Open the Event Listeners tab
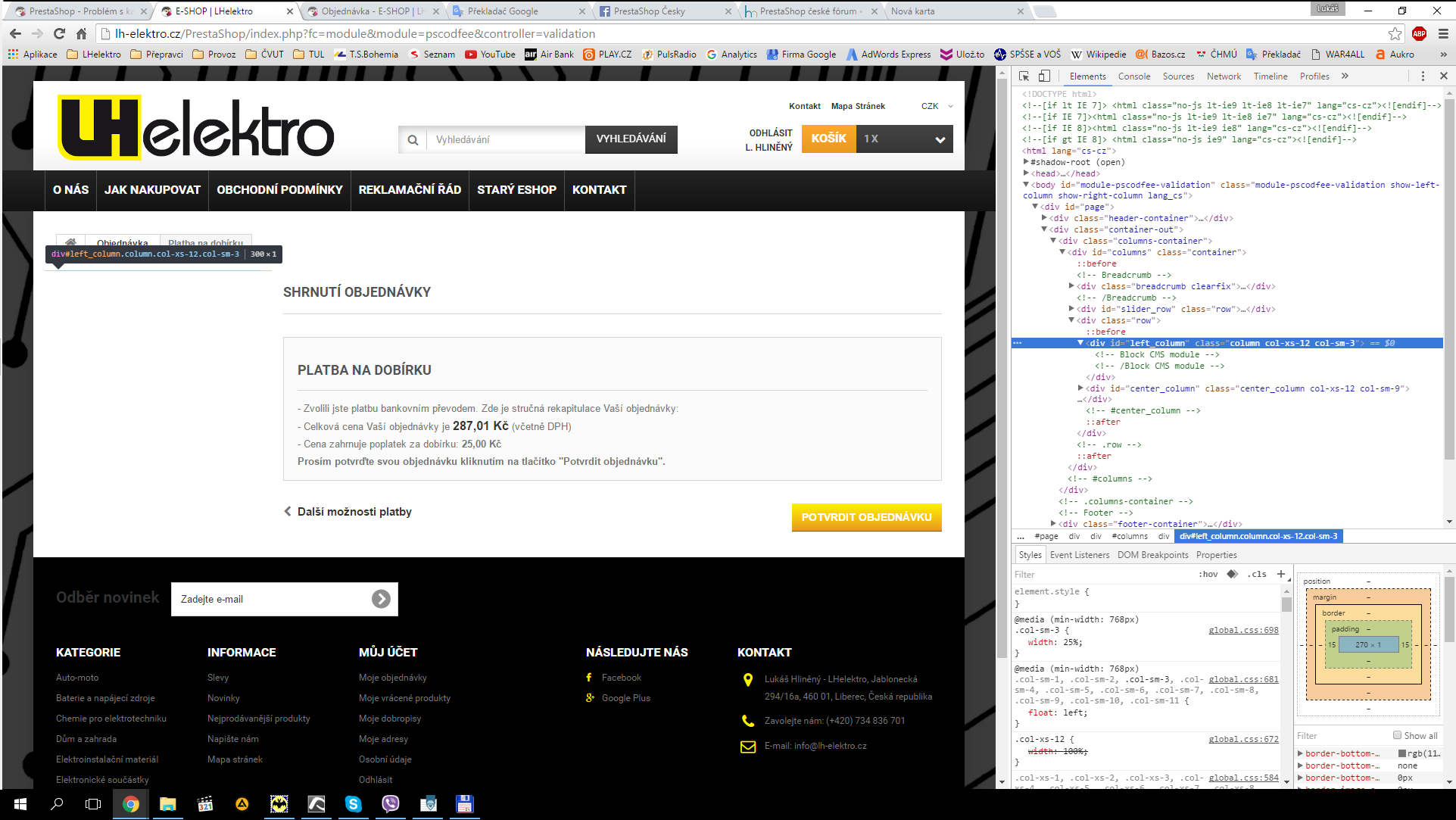 coord(1079,555)
